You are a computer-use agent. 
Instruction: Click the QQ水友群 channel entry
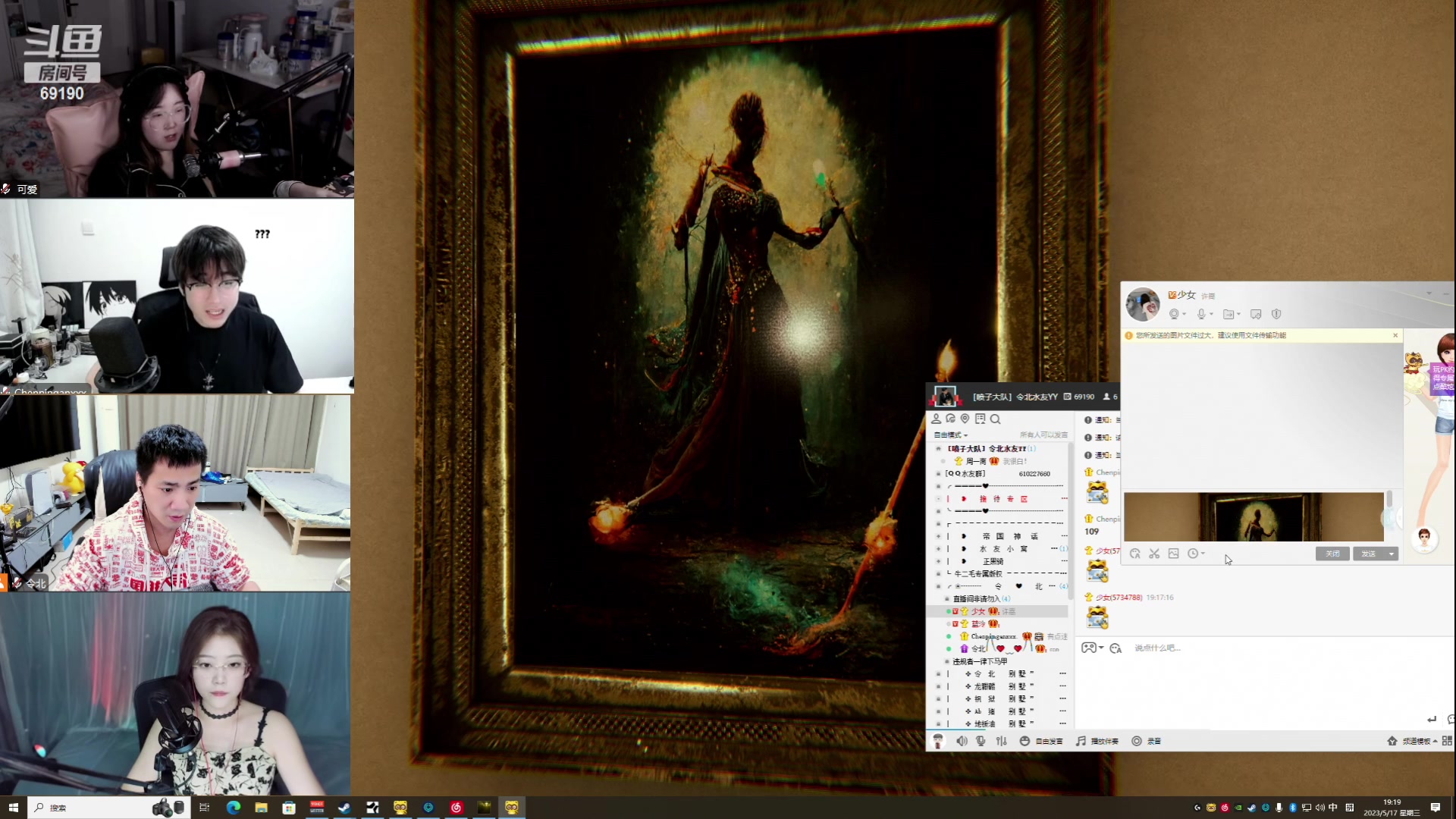click(998, 474)
